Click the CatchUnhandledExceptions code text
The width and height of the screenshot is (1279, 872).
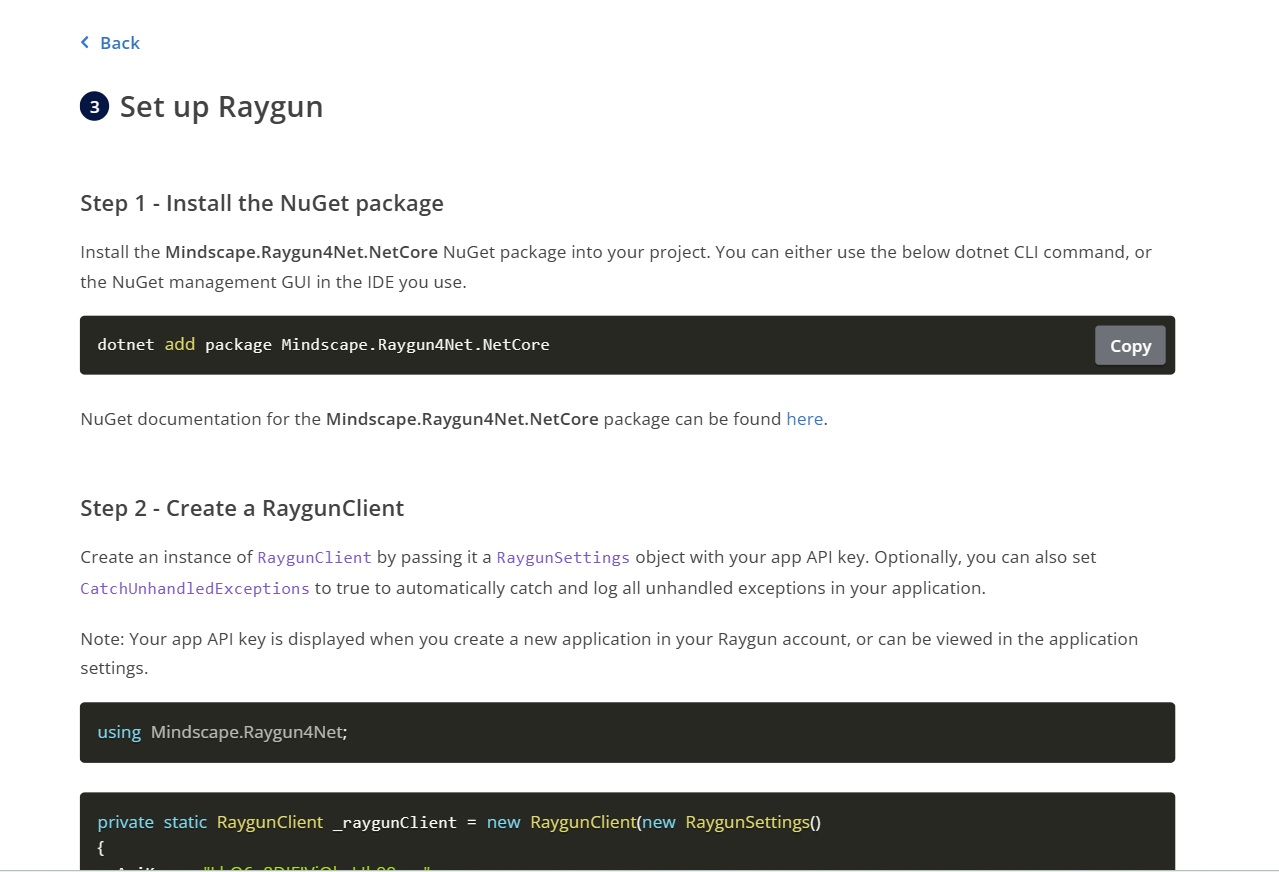(x=194, y=588)
